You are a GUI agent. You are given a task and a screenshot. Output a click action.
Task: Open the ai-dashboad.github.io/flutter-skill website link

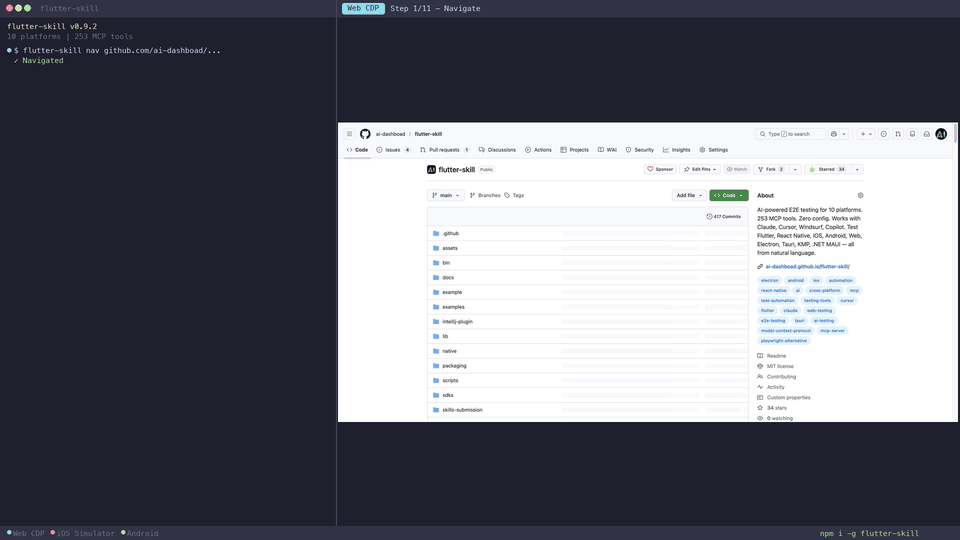(808, 266)
